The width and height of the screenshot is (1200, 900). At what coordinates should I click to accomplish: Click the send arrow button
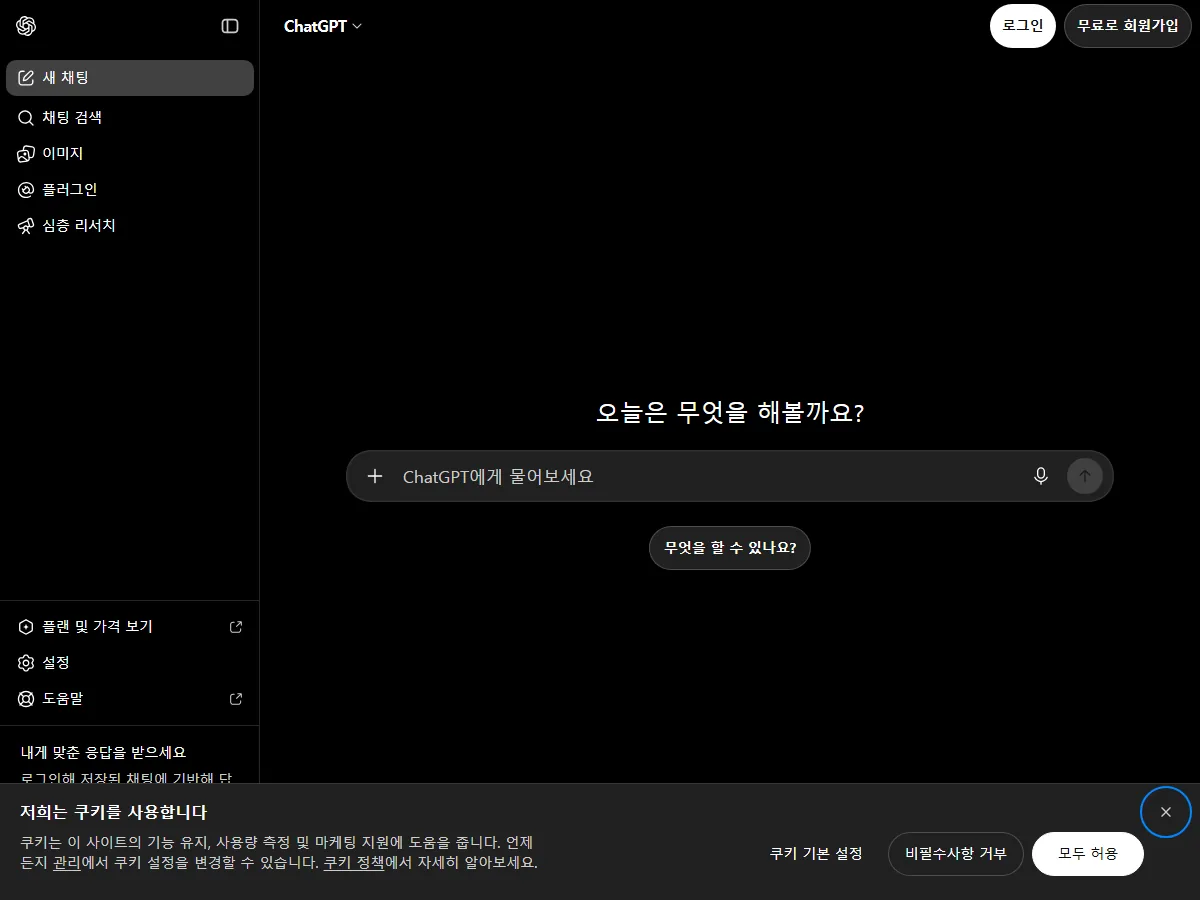pos(1085,476)
